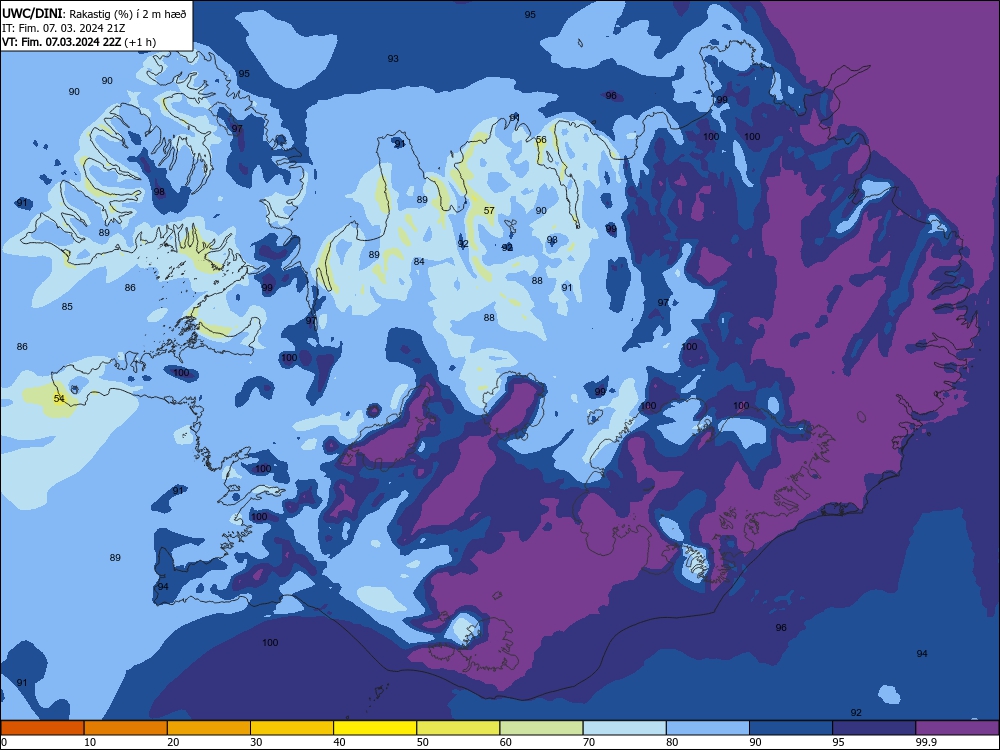Click the humidity value 56 on the map
Screen dimensions: 1000x750
541,140
